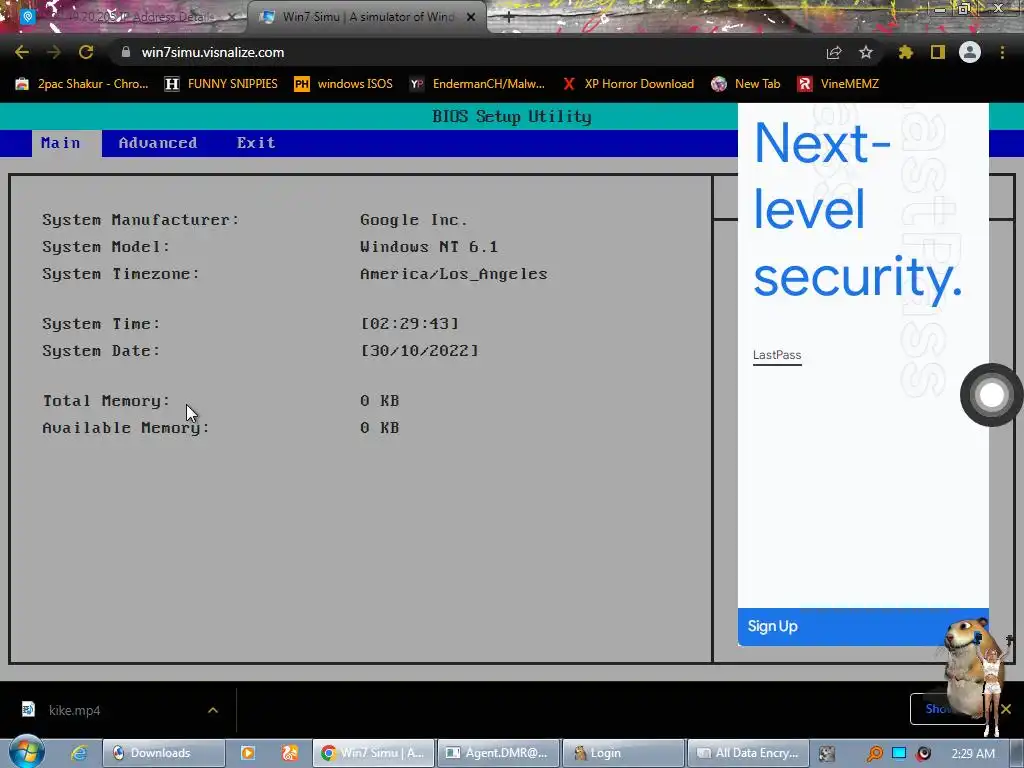Open the XP Horror Download bookmark
This screenshot has width=1024, height=768.
pyautogui.click(x=628, y=84)
